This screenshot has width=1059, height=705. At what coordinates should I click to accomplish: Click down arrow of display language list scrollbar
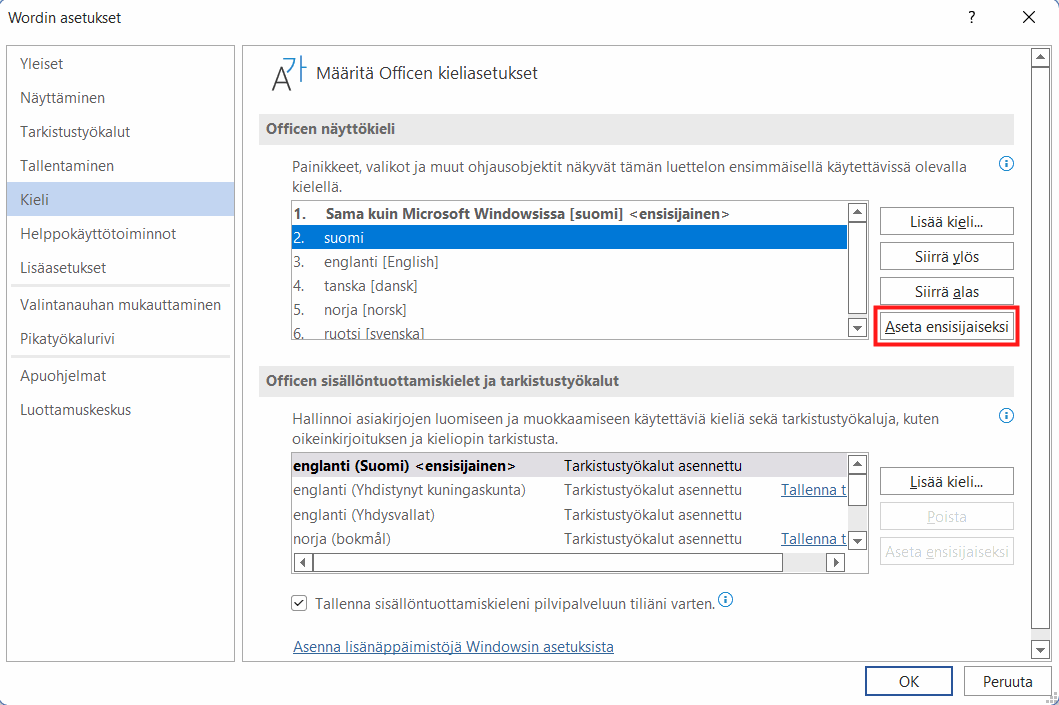pyautogui.click(x=857, y=328)
